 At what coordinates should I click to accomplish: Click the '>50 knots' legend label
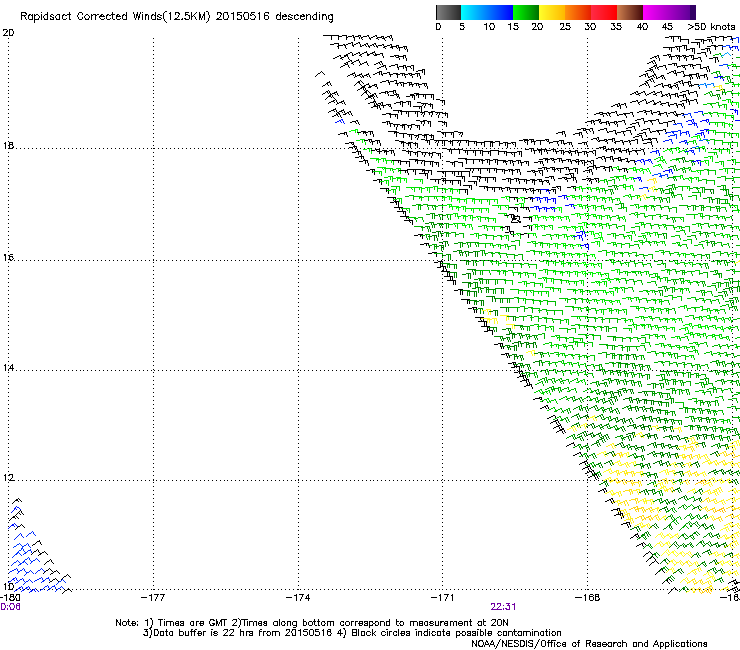pos(711,27)
